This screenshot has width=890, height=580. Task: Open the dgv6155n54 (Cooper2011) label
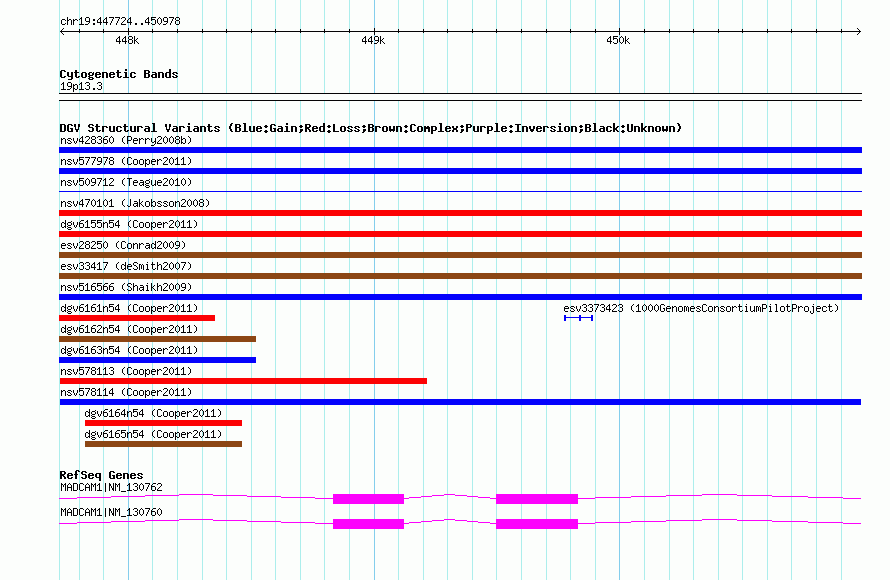coord(129,224)
